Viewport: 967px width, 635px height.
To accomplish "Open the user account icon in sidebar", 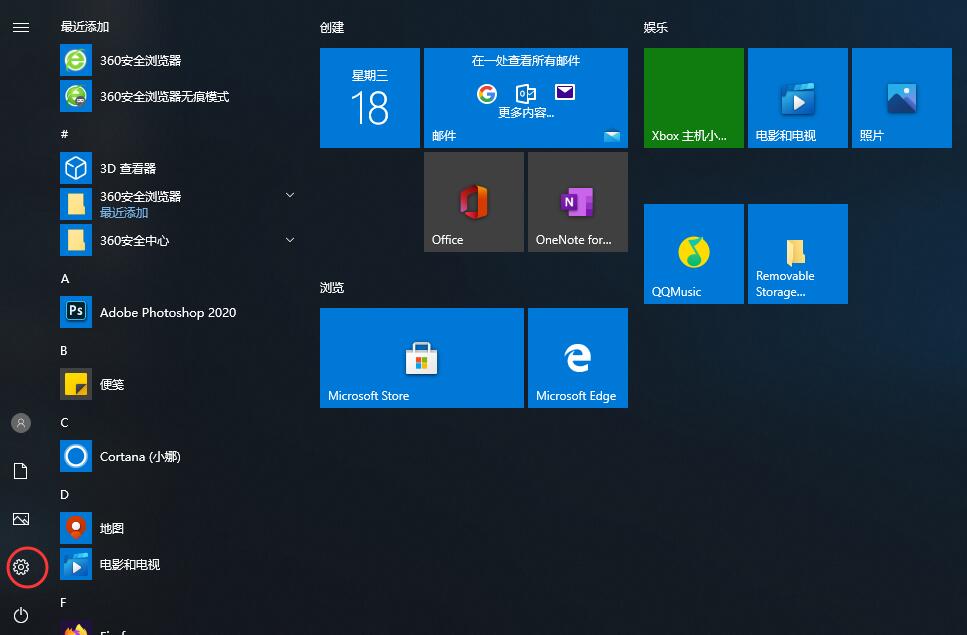I will pos(21,423).
